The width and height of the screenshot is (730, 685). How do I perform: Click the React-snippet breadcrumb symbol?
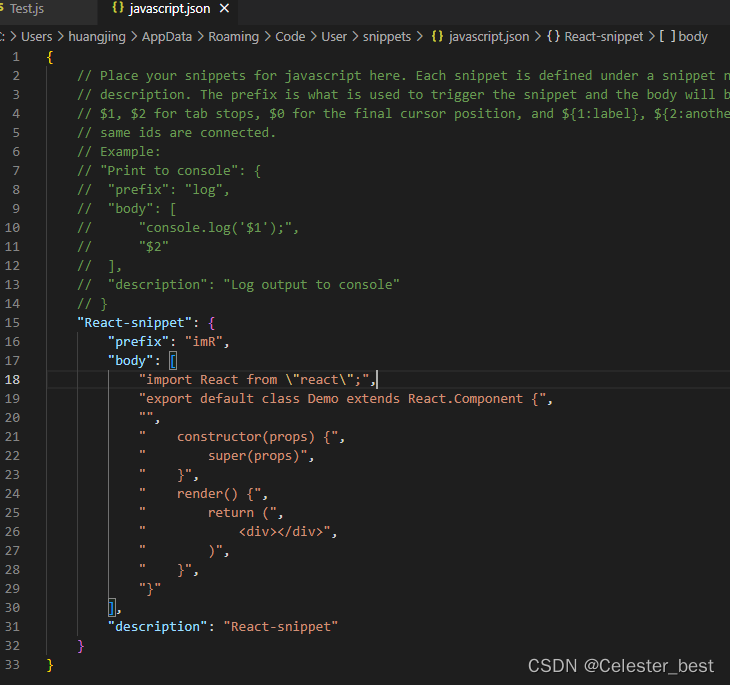[604, 36]
